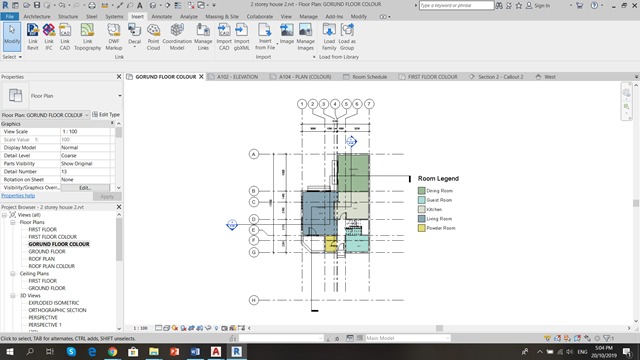640x360 pixels.
Task: Open Skype from the taskbar
Action: click(x=71, y=351)
